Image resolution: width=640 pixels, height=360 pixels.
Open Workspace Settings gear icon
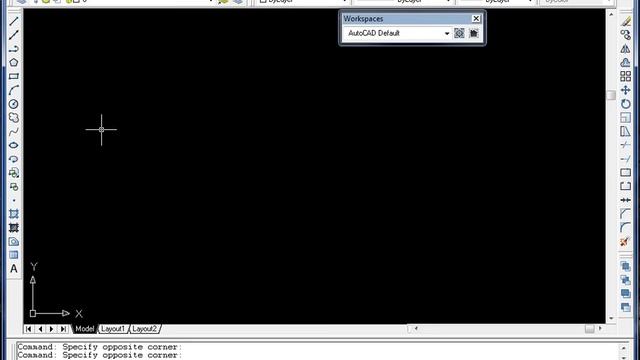459,33
